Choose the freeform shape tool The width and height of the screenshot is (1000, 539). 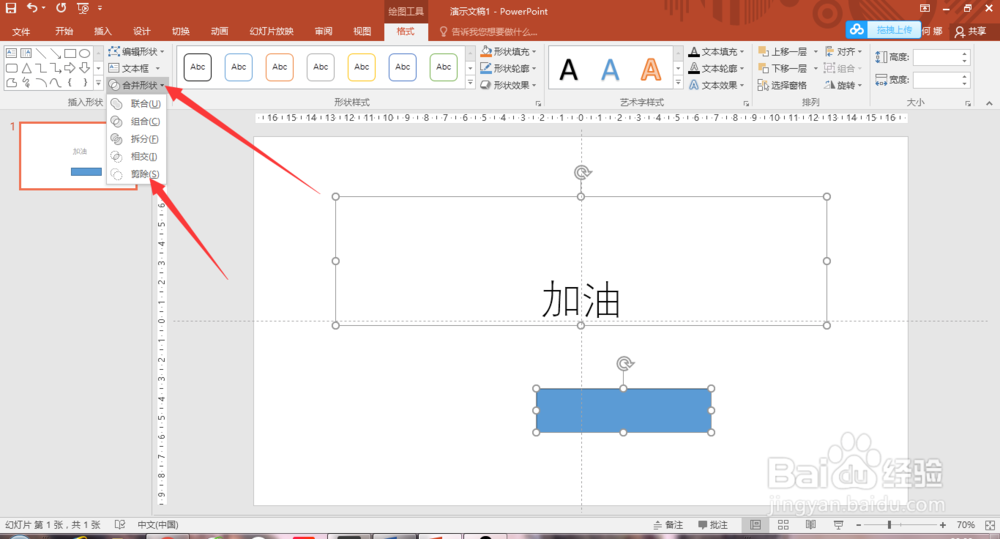click(11, 82)
